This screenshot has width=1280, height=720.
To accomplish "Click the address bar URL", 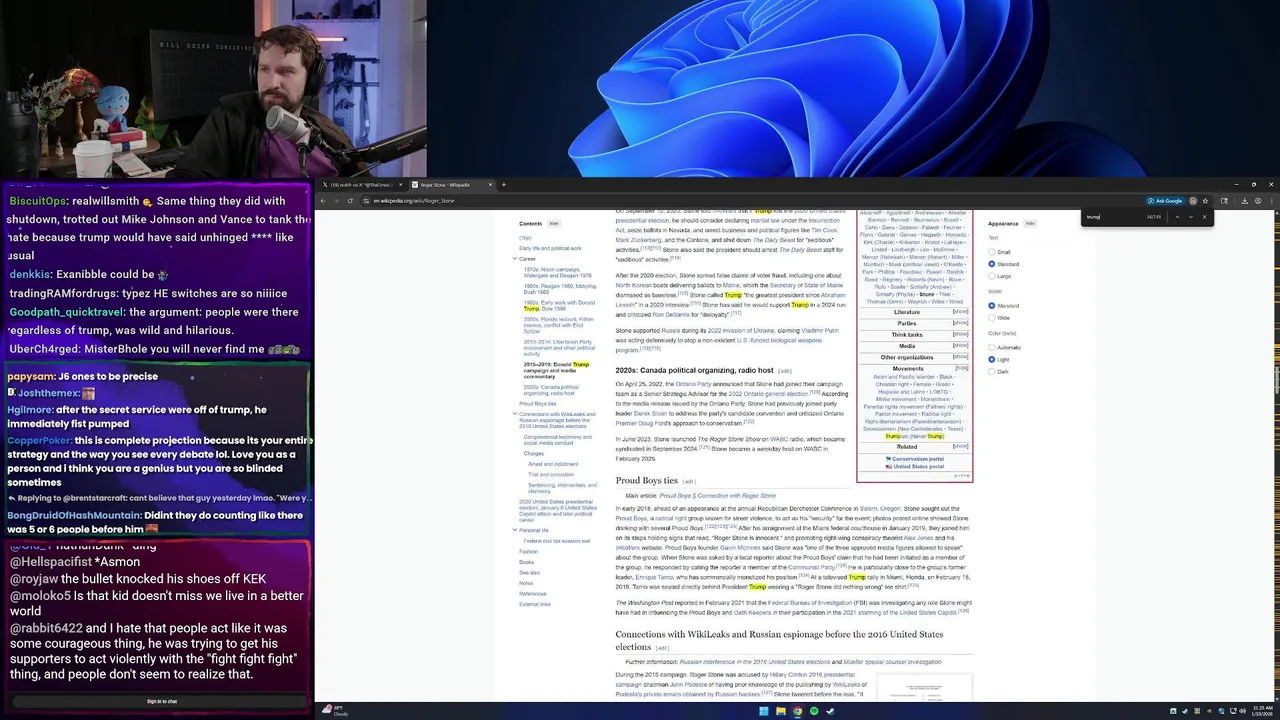I will click(x=413, y=201).
